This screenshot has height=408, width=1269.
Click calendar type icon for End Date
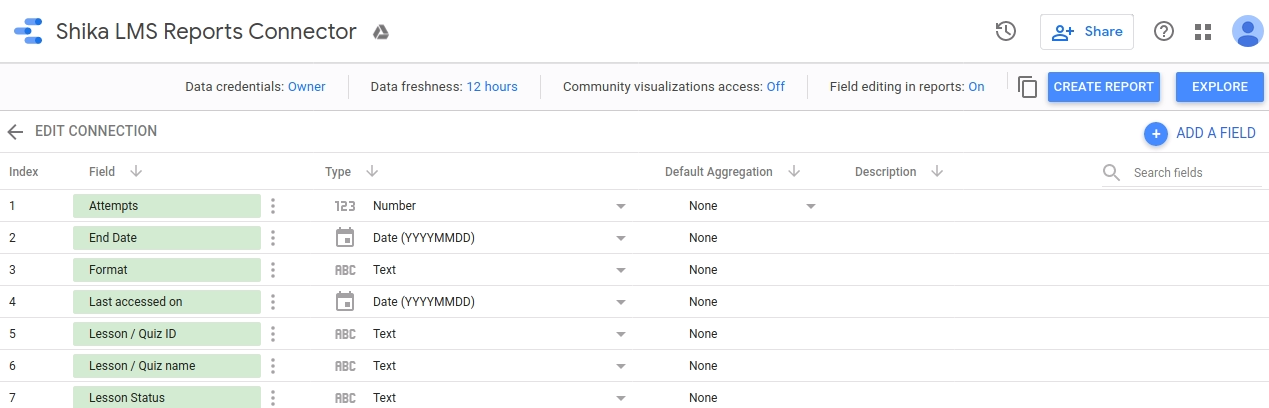tap(345, 238)
